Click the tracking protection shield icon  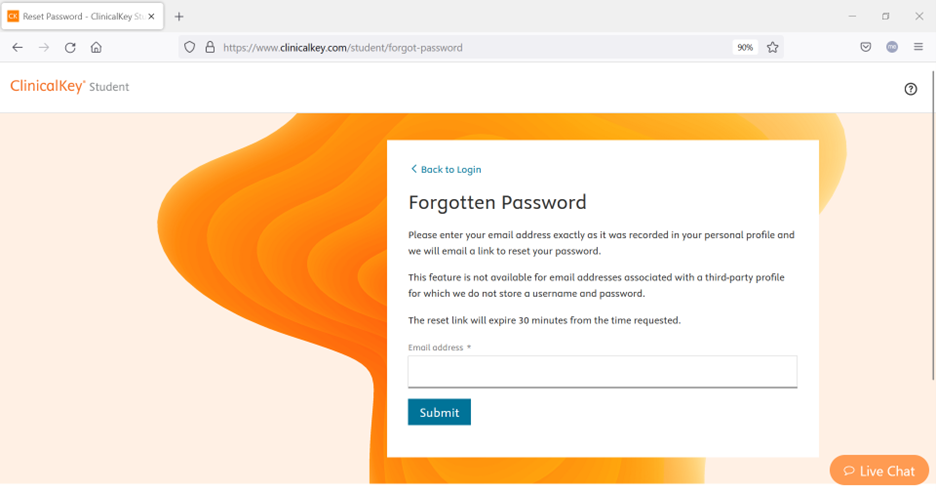190,47
